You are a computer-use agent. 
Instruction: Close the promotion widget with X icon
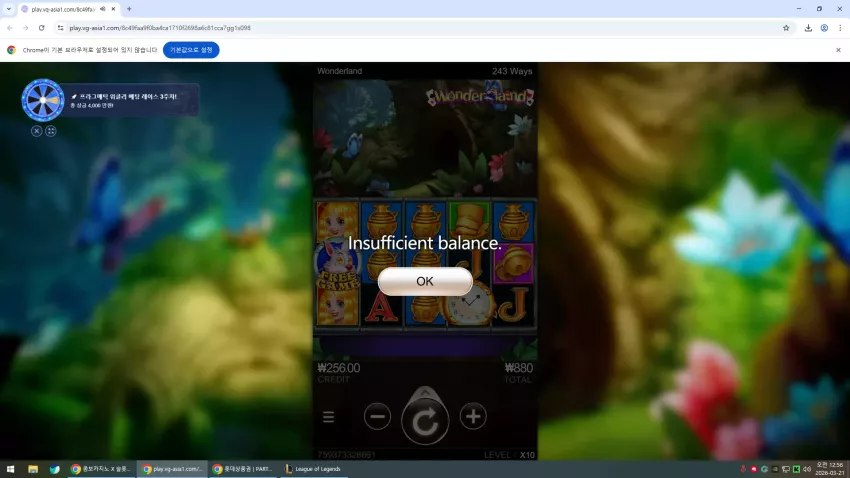coord(36,131)
